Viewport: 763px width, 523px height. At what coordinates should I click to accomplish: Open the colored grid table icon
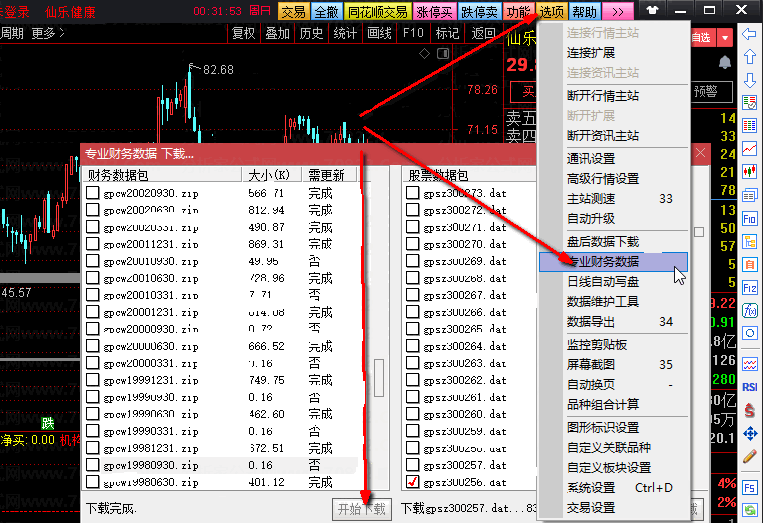point(749,126)
